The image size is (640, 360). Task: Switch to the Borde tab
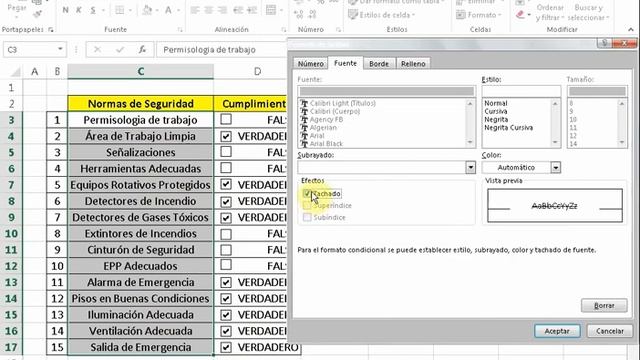379,64
